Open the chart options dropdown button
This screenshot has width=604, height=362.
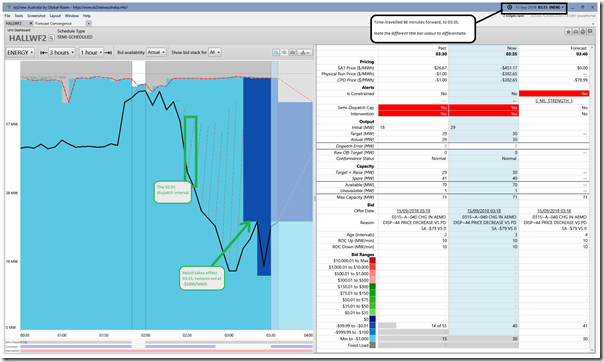[305, 52]
